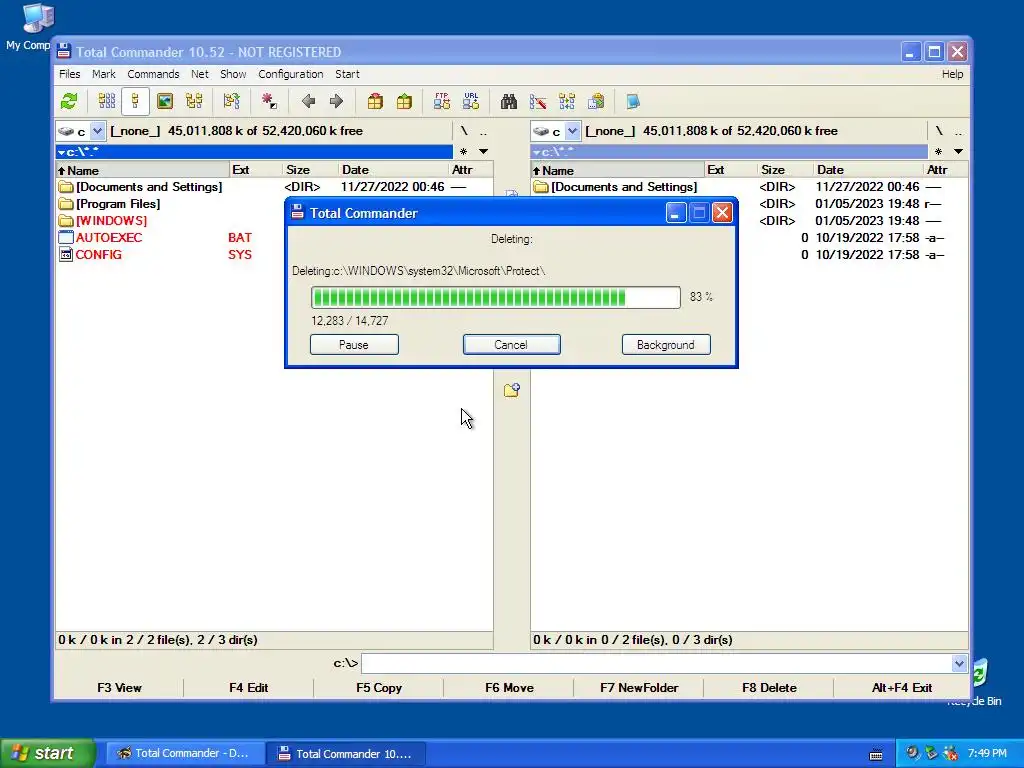This screenshot has width=1024, height=768.
Task: Click F6 Move button
Action: (509, 688)
